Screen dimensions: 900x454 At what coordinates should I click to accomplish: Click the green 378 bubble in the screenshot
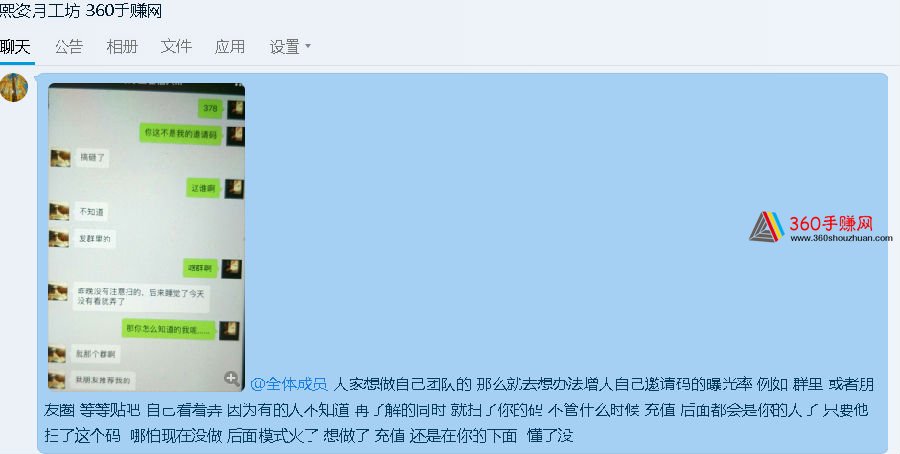(x=210, y=108)
